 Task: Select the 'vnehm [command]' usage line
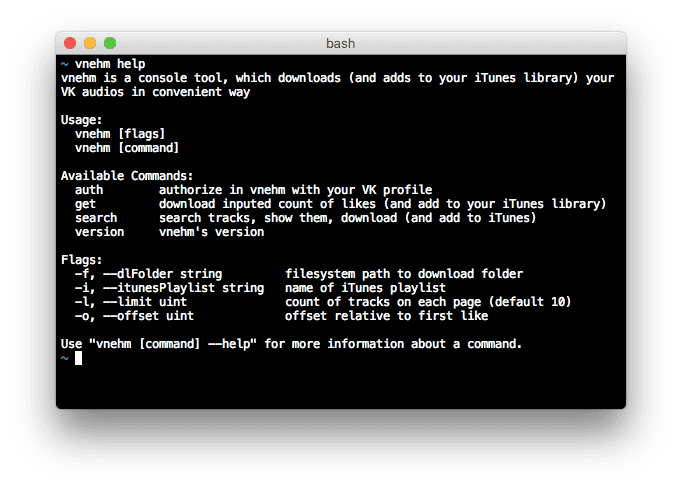click(x=127, y=148)
